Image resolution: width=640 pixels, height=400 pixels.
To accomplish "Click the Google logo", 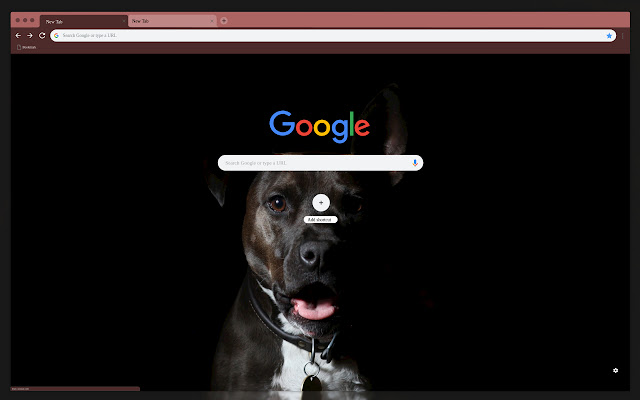I will point(320,127).
